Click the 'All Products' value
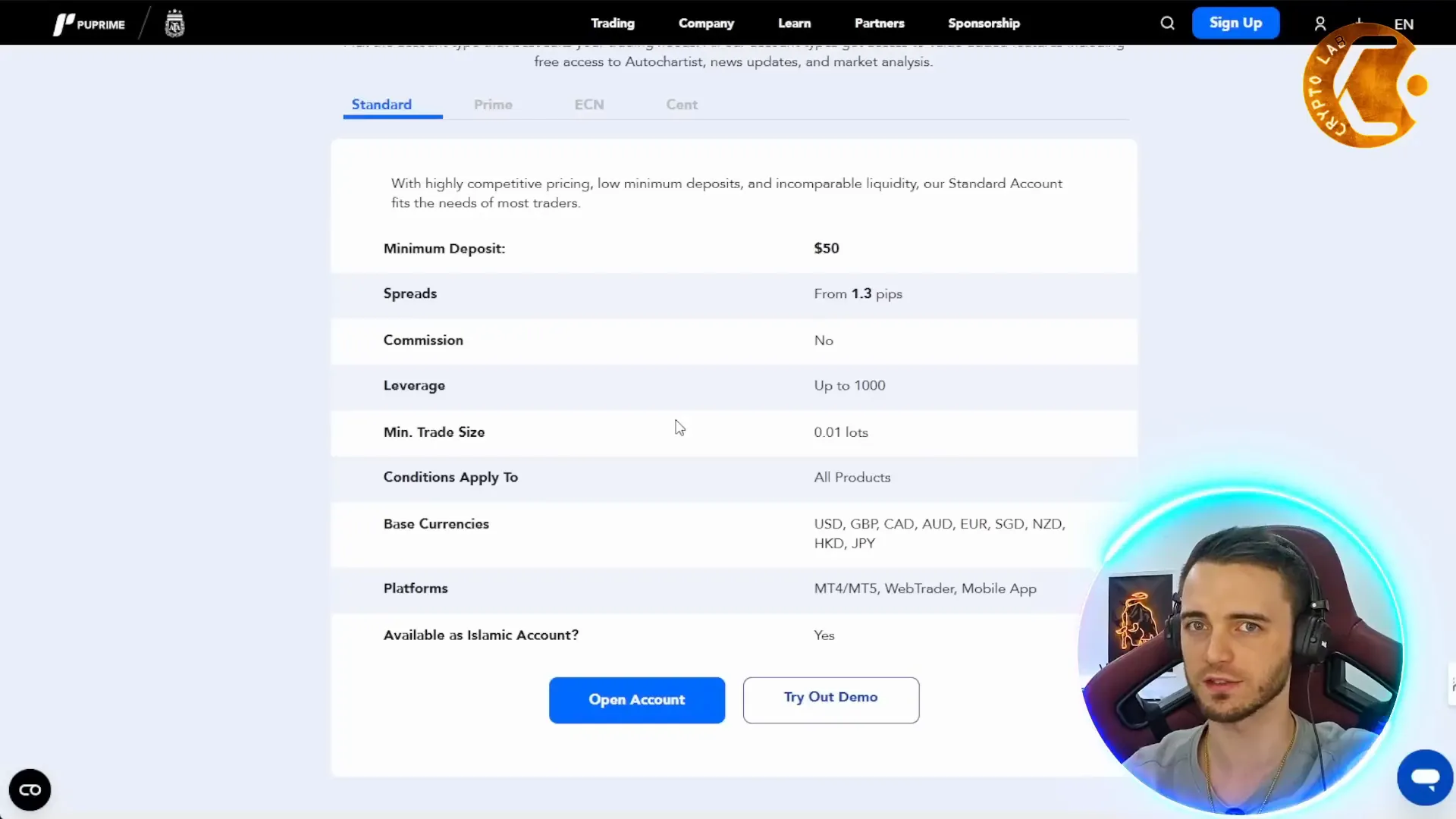 [x=852, y=478]
